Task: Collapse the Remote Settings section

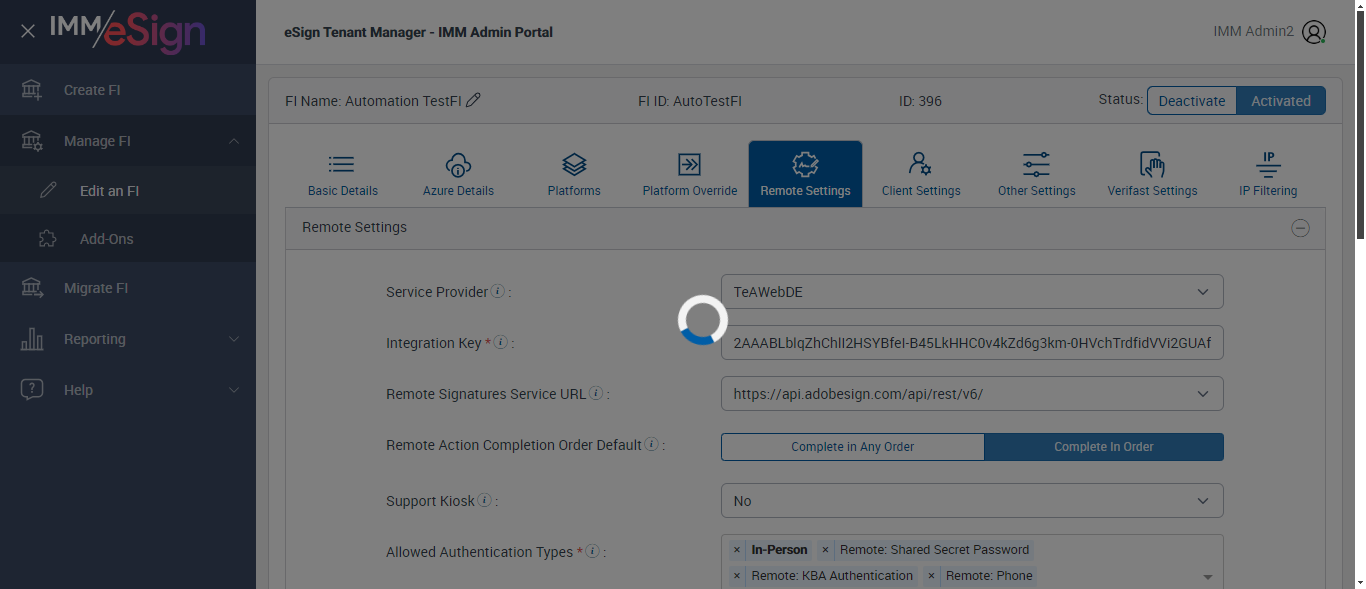Action: pyautogui.click(x=1300, y=228)
